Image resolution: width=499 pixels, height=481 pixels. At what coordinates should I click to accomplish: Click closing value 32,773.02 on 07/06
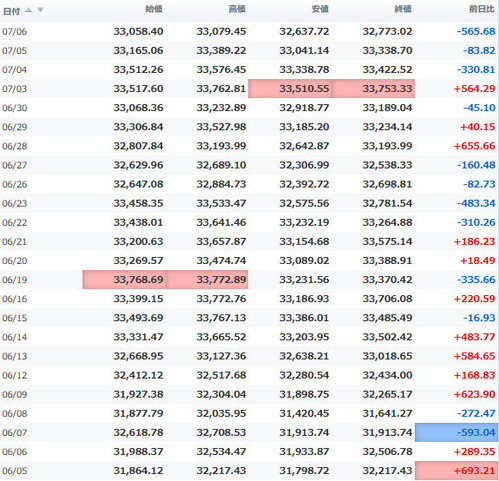[387, 31]
